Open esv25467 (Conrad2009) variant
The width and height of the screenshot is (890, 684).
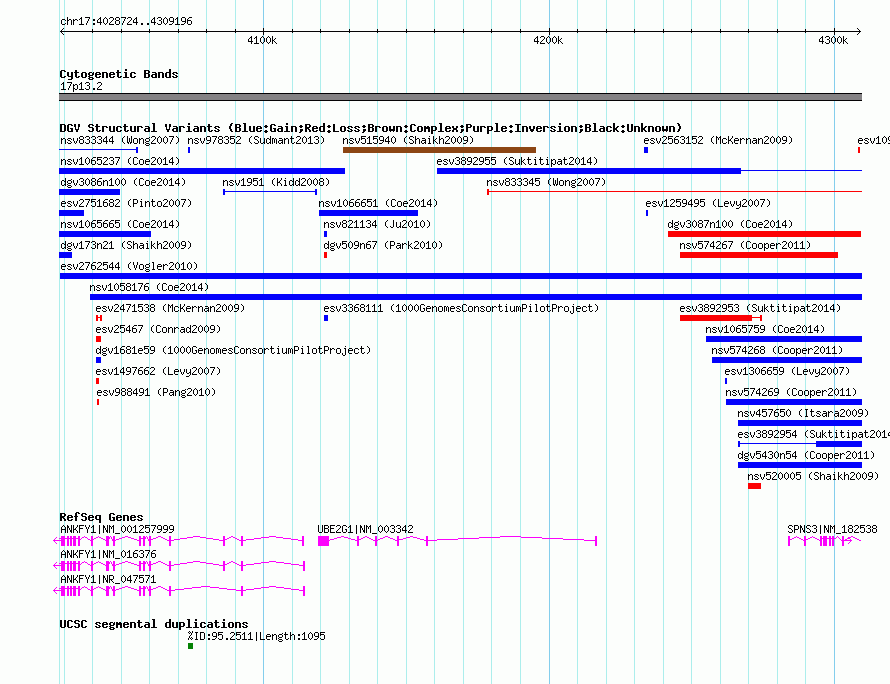(158, 329)
